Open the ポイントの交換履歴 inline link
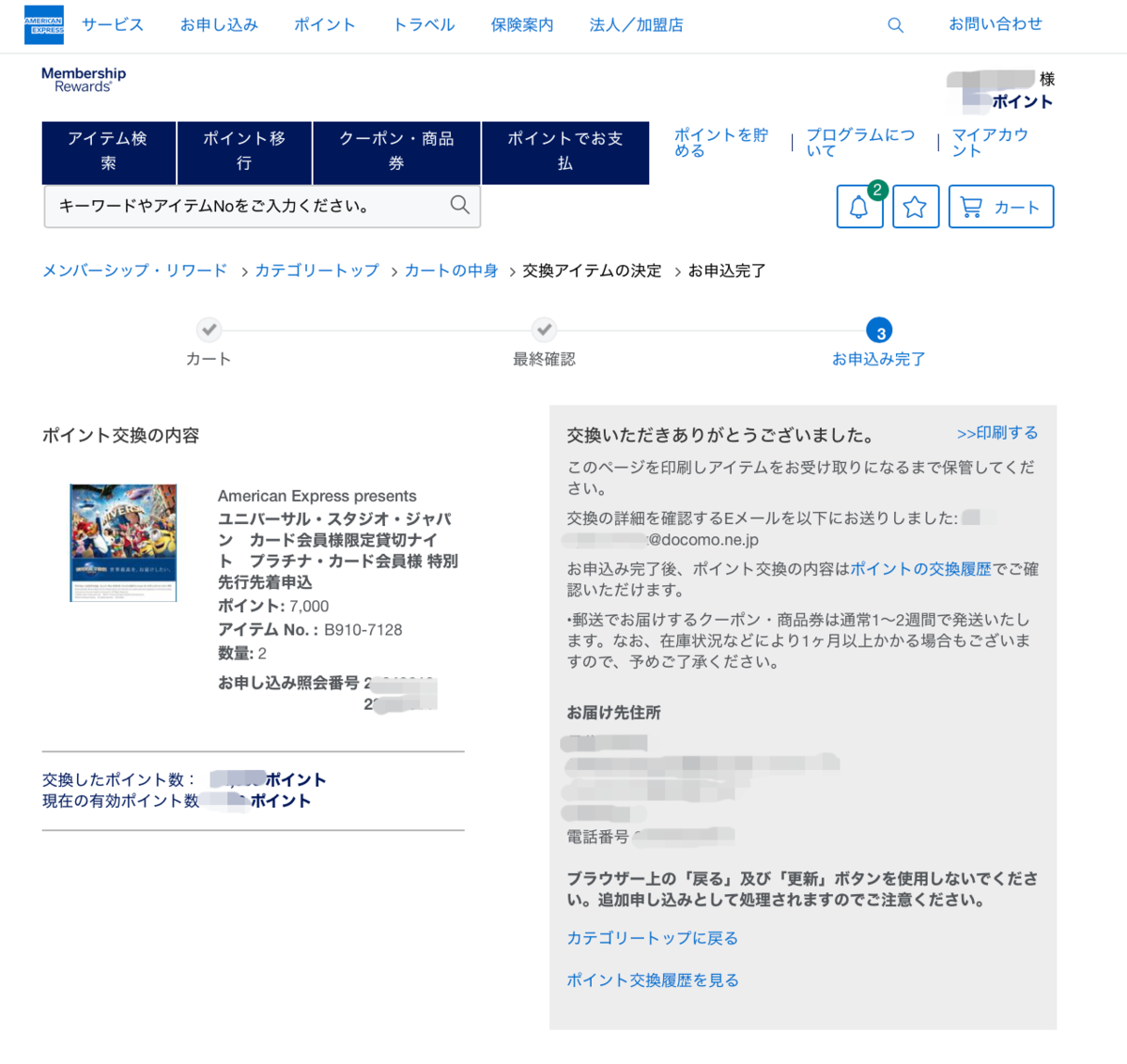This screenshot has width=1127, height=1064. tap(920, 569)
